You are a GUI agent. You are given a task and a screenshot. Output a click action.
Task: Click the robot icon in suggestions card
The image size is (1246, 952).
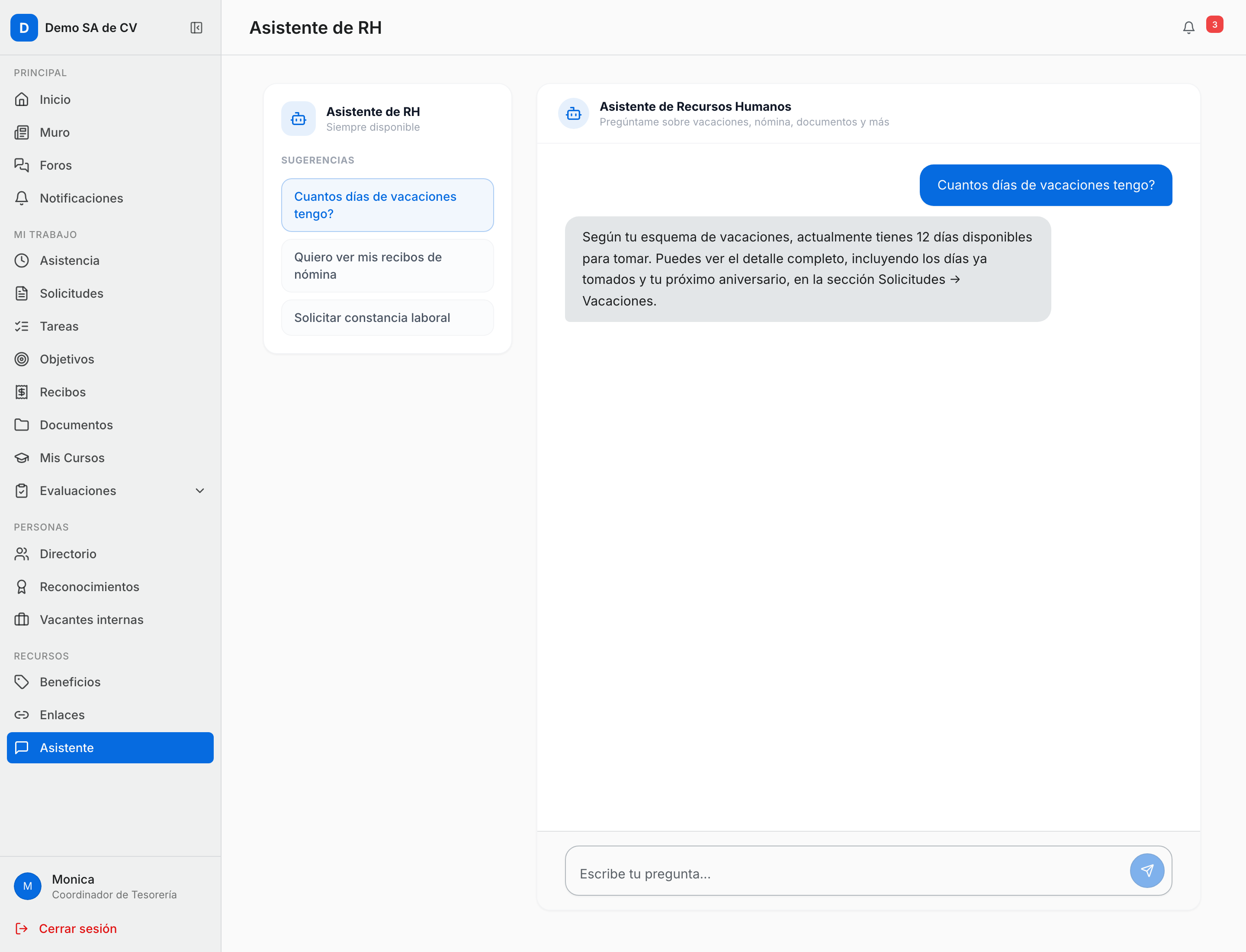298,119
